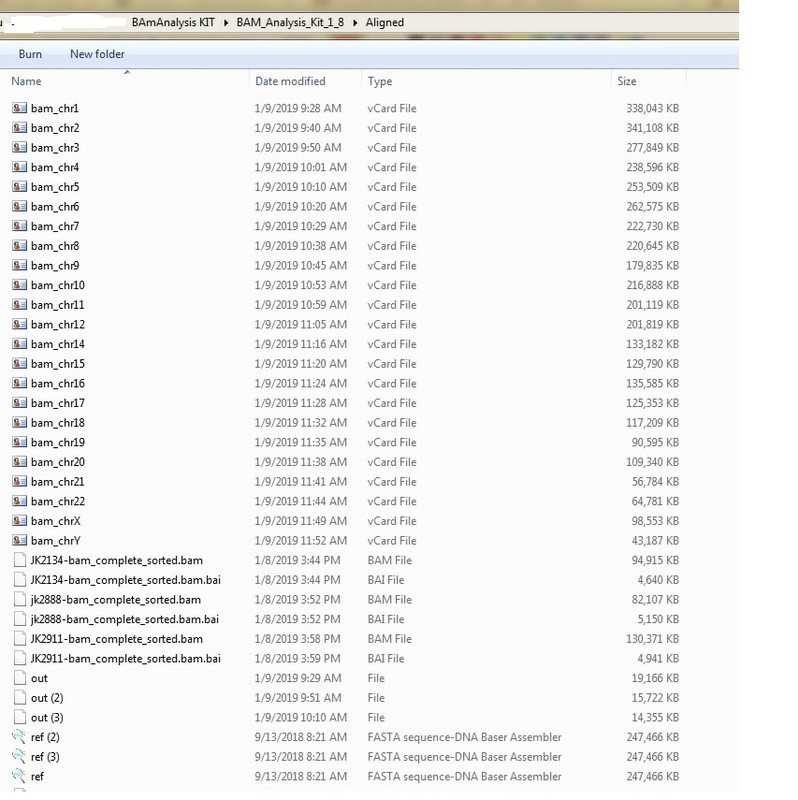Select file name bam_chr11
Screen dimensions: 798x800
coord(58,305)
